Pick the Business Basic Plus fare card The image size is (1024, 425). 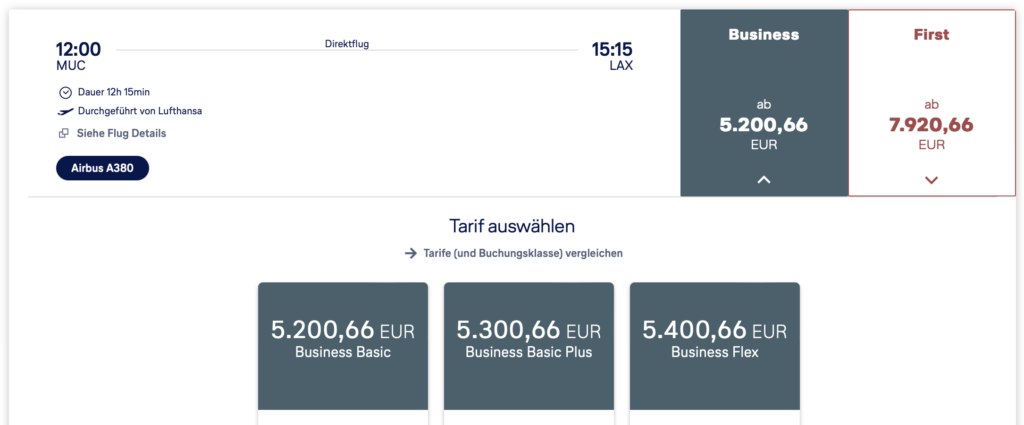point(529,339)
